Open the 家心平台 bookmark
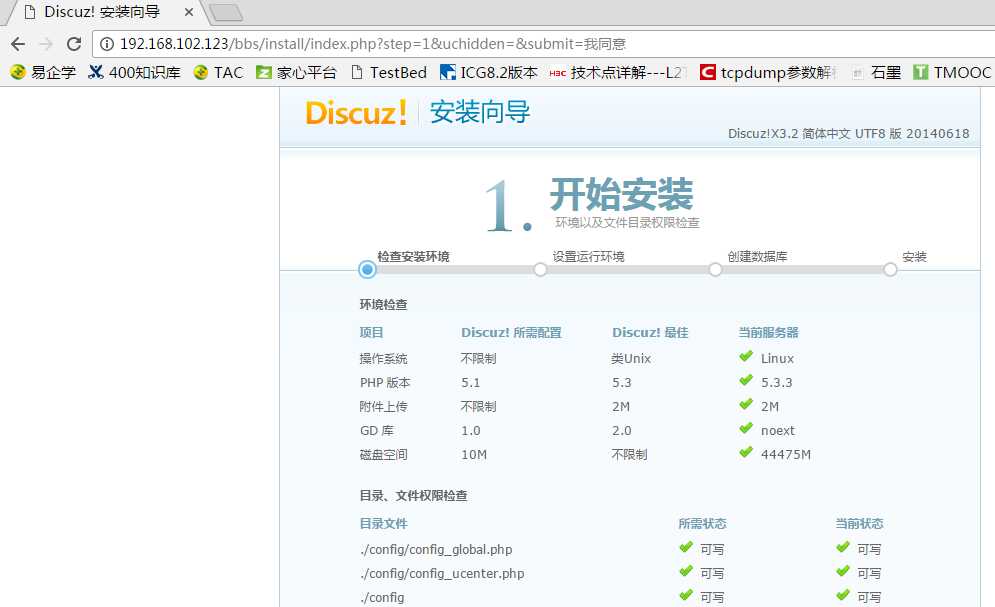 [296, 72]
